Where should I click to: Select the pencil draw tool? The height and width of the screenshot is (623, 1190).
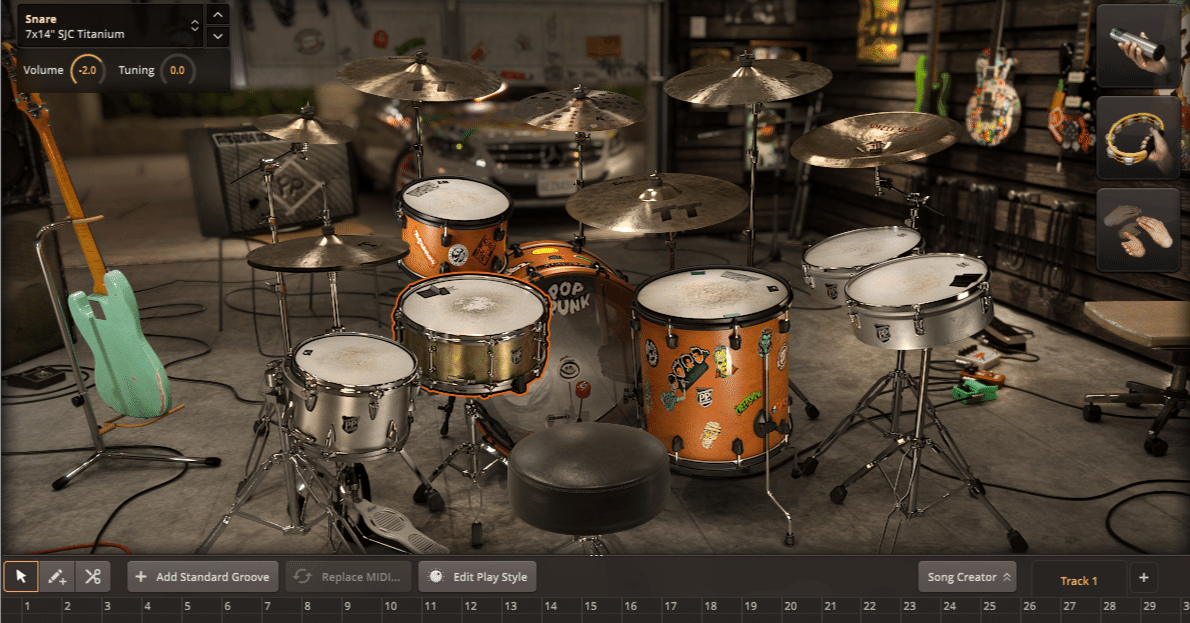(x=57, y=577)
